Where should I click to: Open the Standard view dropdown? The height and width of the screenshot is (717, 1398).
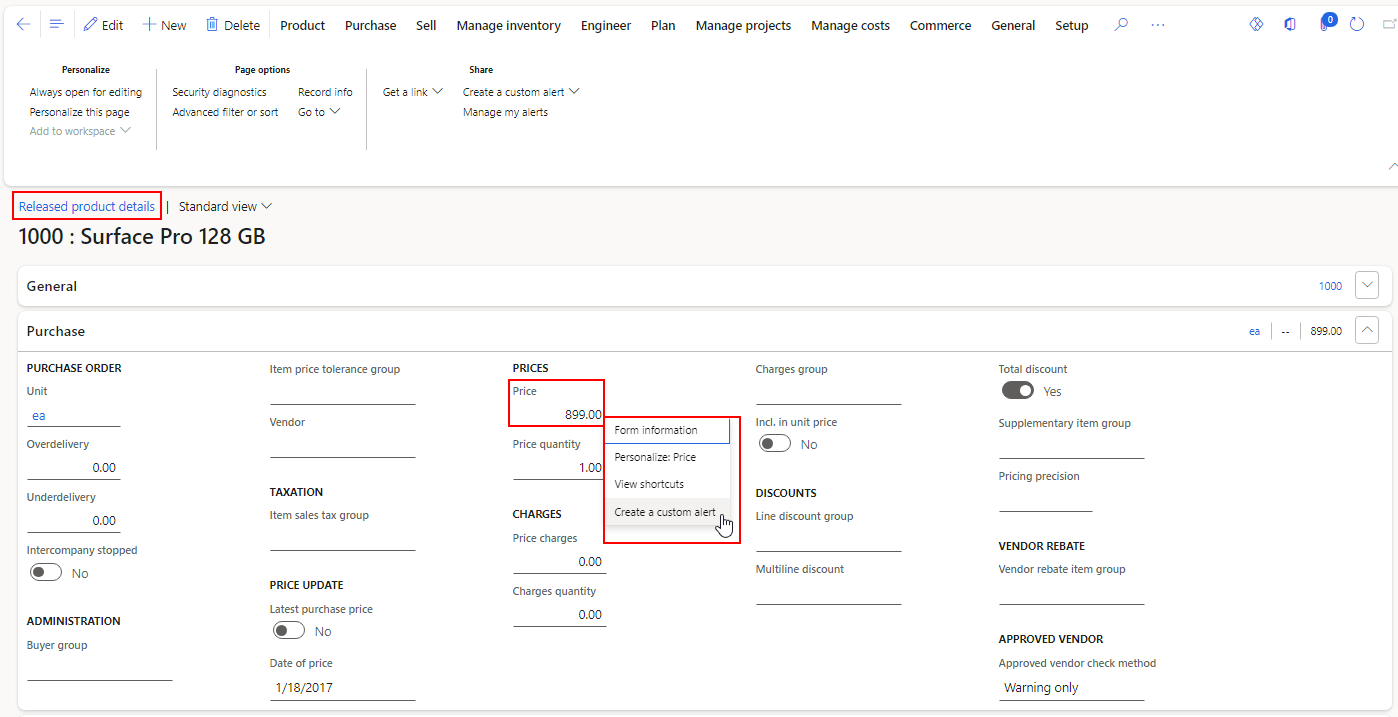pyautogui.click(x=225, y=206)
